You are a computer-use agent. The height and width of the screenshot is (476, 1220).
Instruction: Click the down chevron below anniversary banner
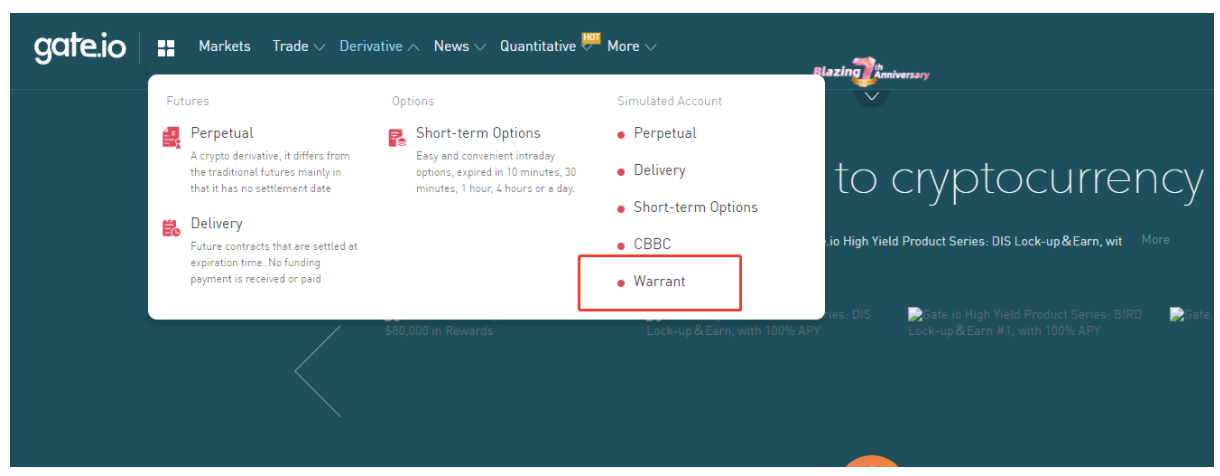(x=872, y=96)
